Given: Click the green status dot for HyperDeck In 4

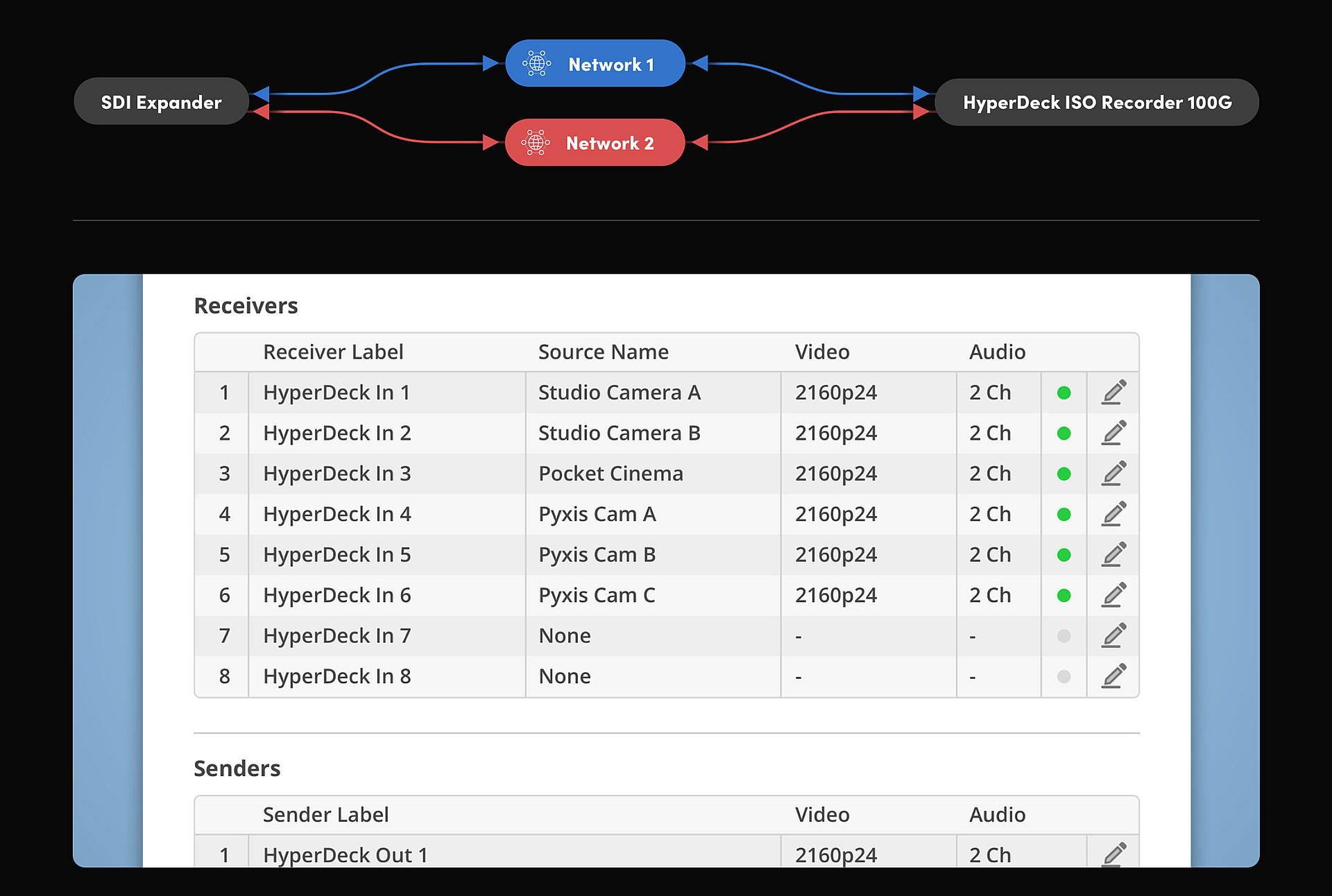Looking at the screenshot, I should (1064, 515).
